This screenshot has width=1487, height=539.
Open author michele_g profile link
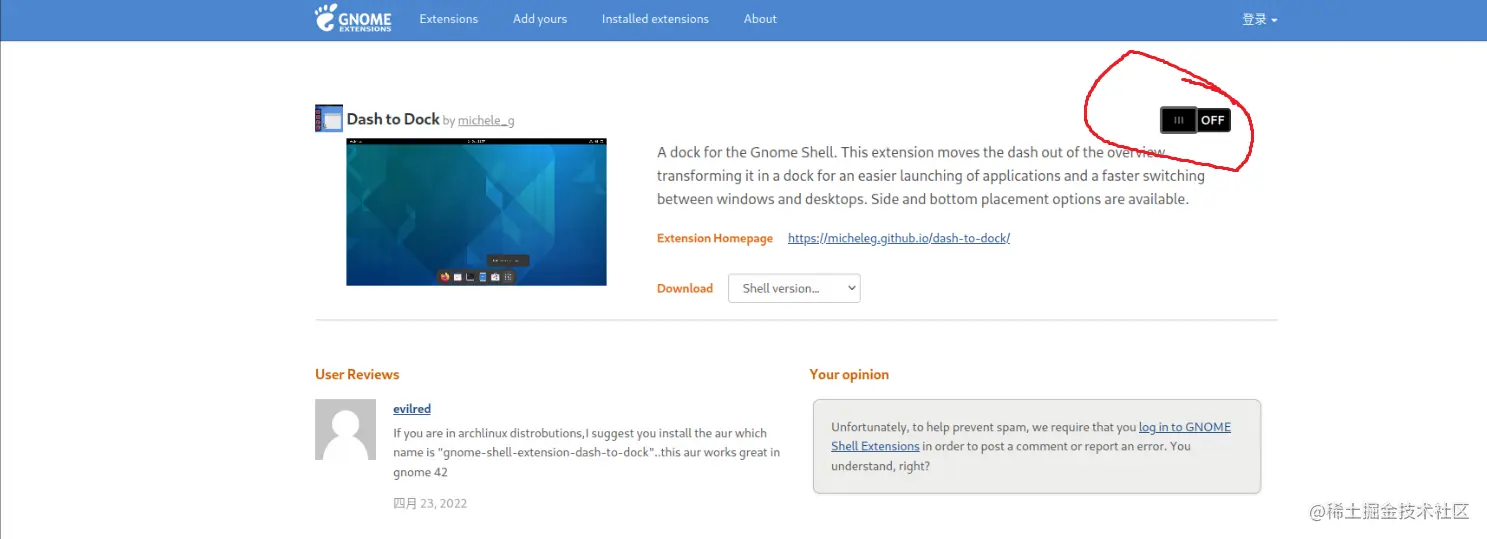486,120
